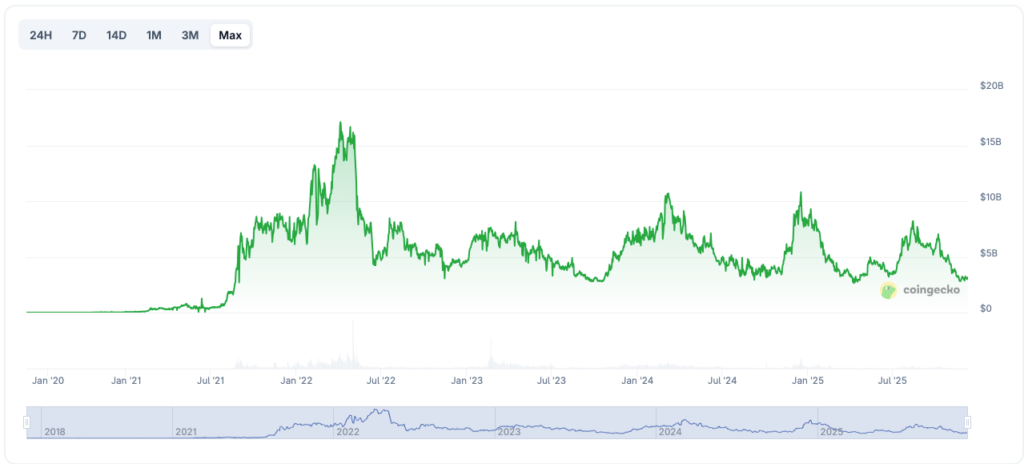This screenshot has height=464, width=1024.
Task: Select 2022 in the navigator timeline
Action: [349, 432]
